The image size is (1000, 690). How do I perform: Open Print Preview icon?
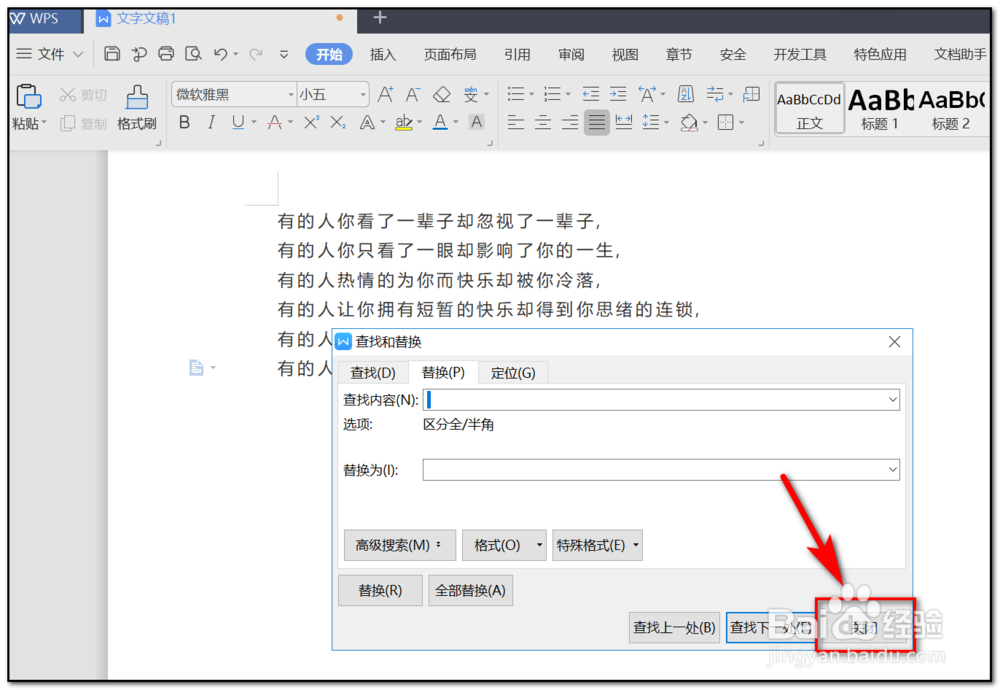[x=193, y=54]
